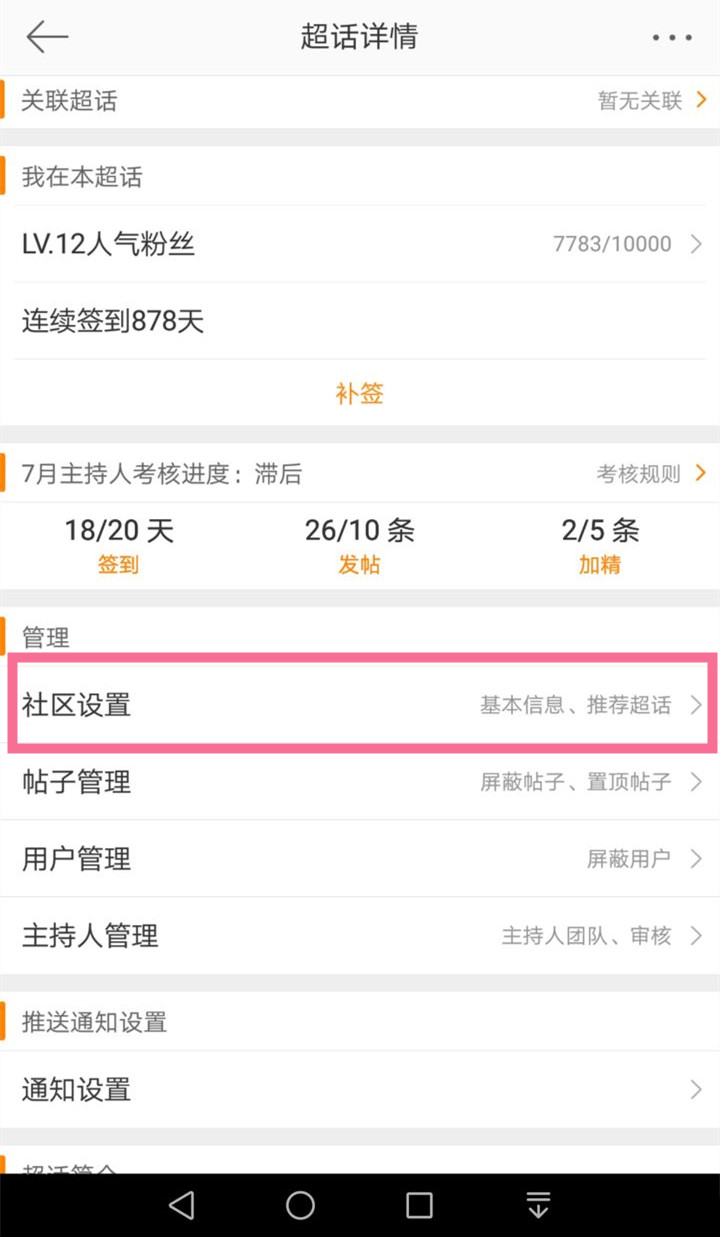Tap 加精 under the 2/5 条 stat
Screen dimensions: 720x1237
pyautogui.click(x=600, y=563)
